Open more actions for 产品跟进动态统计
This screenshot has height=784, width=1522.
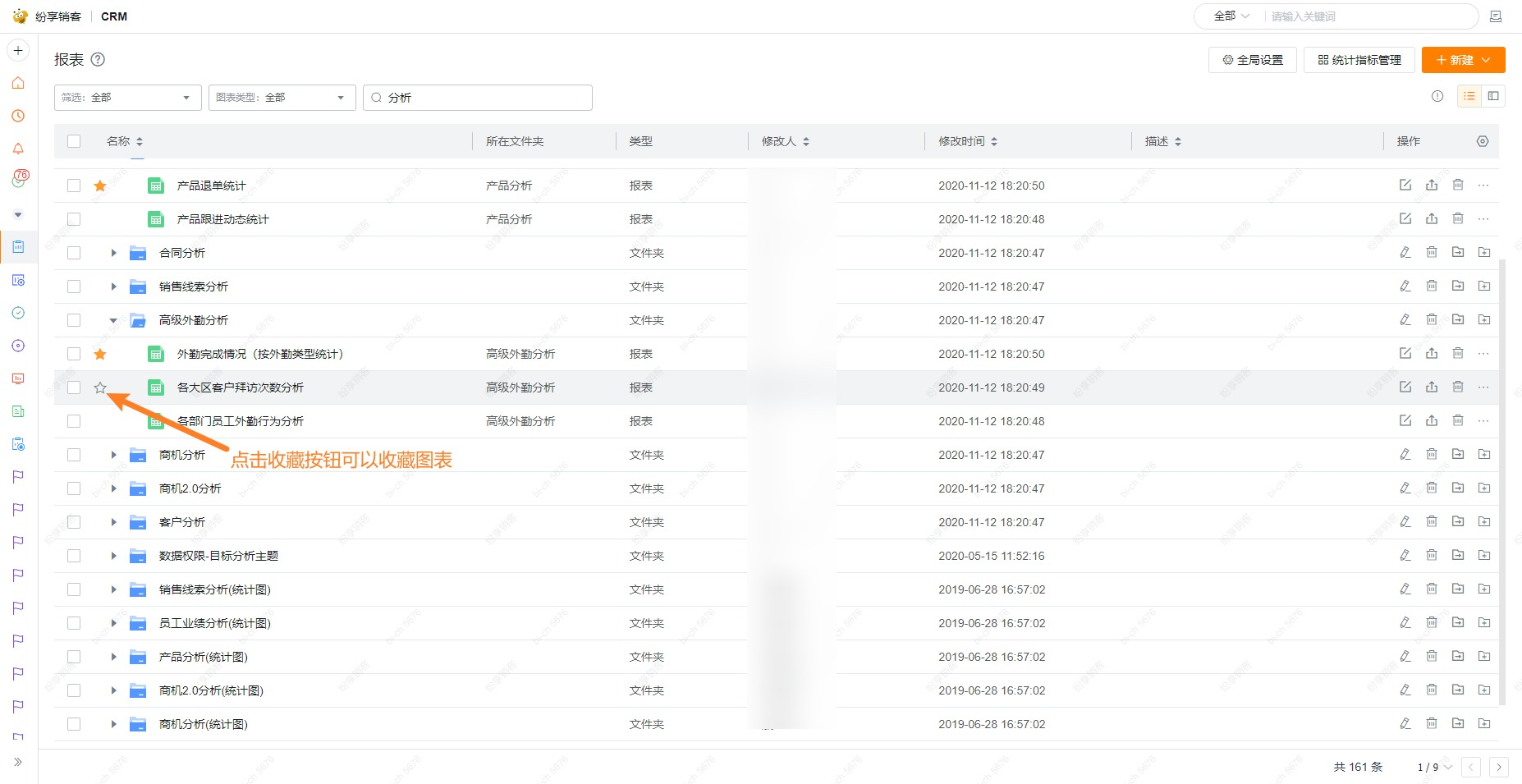(x=1483, y=218)
